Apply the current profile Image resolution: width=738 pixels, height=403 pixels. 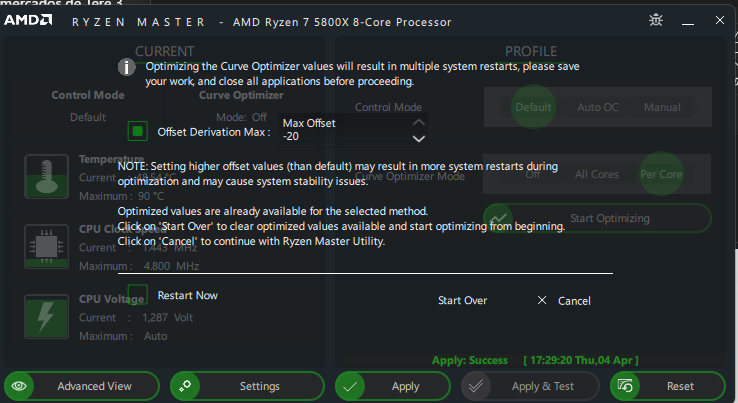click(393, 387)
